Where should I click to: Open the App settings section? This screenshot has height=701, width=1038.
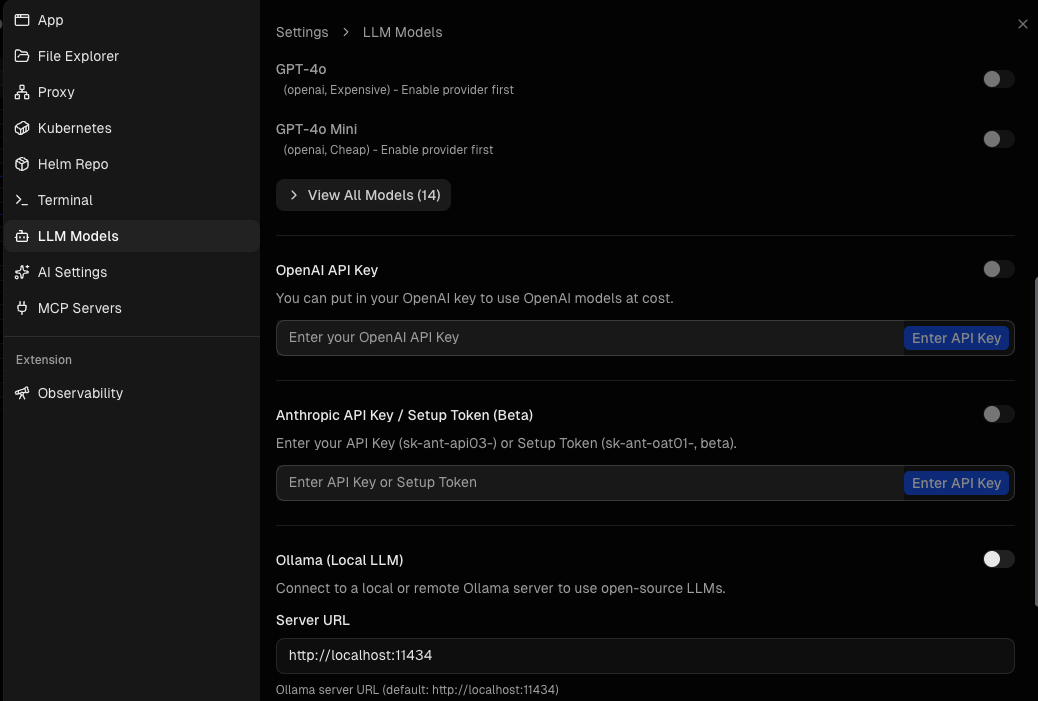132,20
